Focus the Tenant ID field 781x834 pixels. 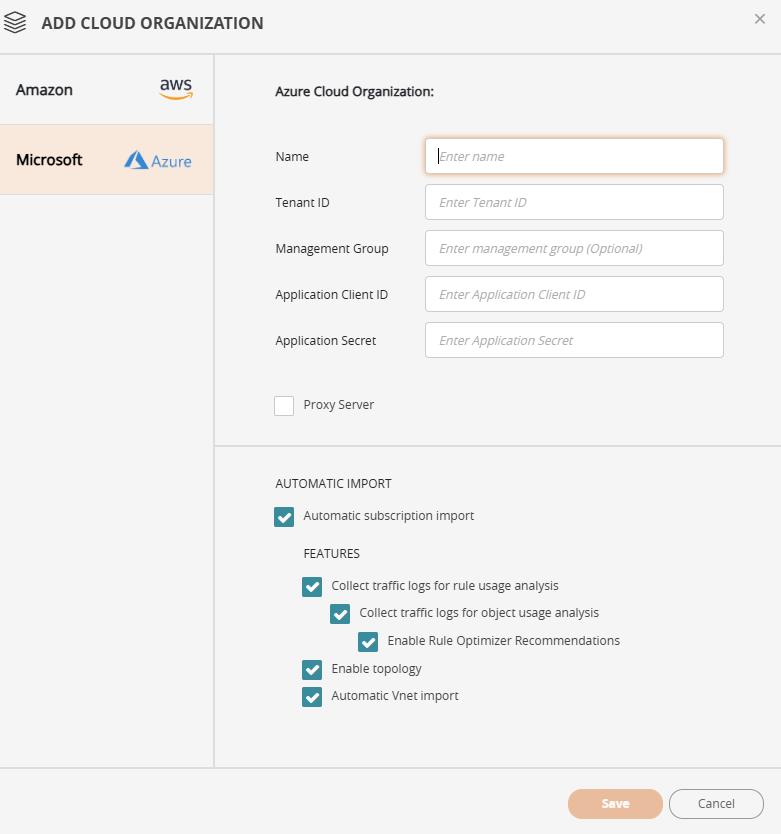(x=574, y=202)
